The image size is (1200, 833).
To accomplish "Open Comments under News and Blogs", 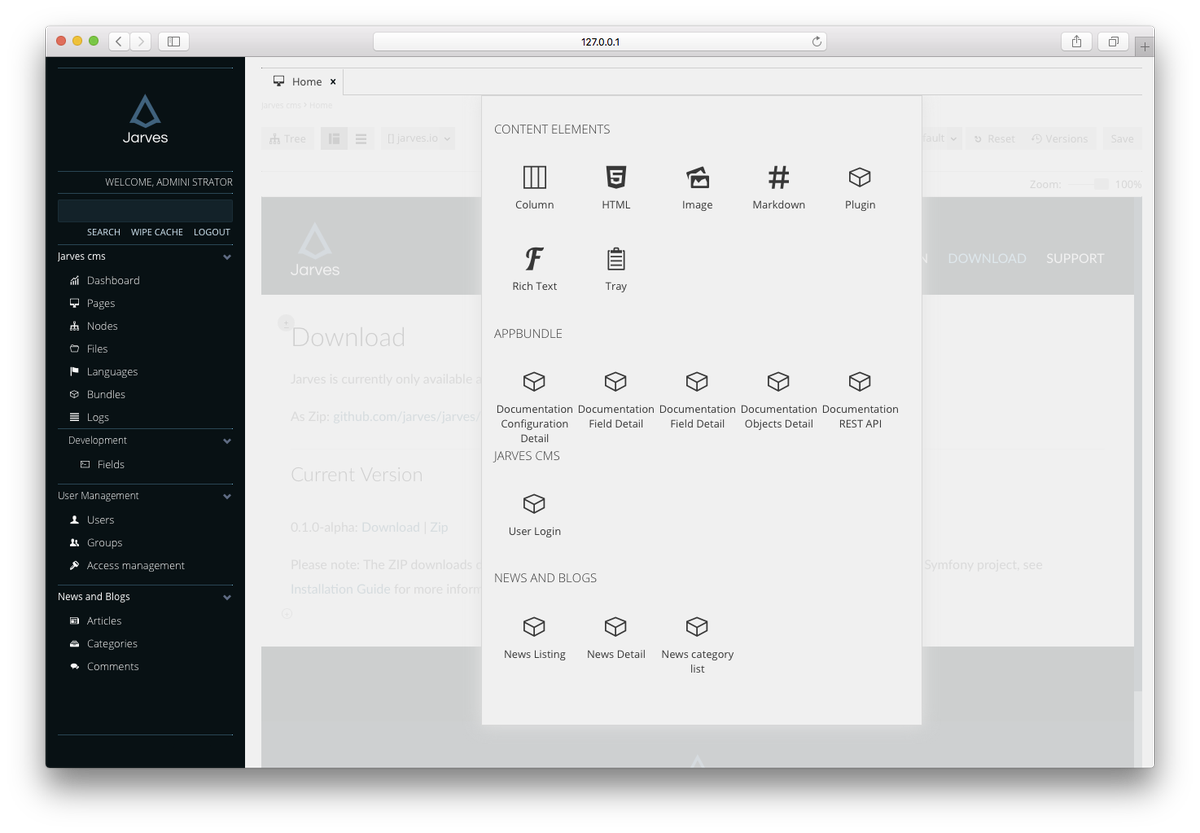I will (112, 667).
